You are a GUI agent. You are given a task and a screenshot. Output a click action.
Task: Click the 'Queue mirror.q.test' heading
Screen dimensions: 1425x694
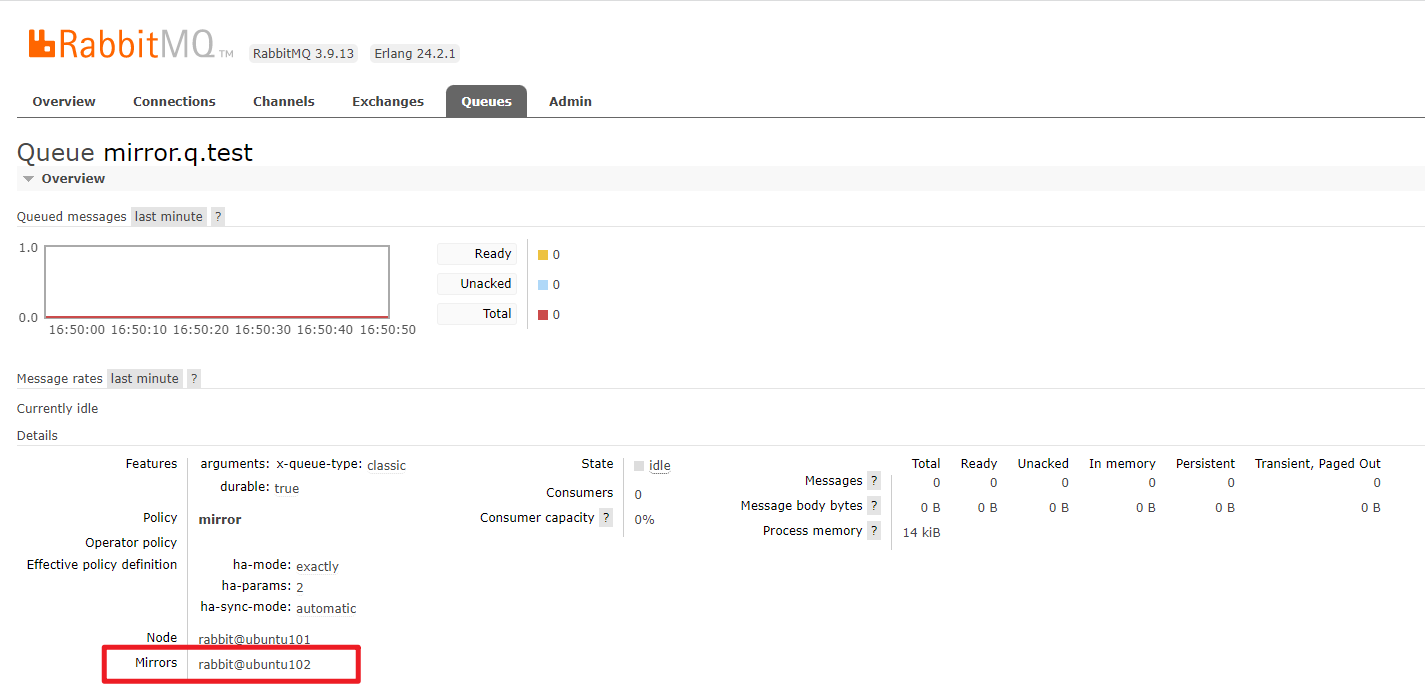[135, 152]
